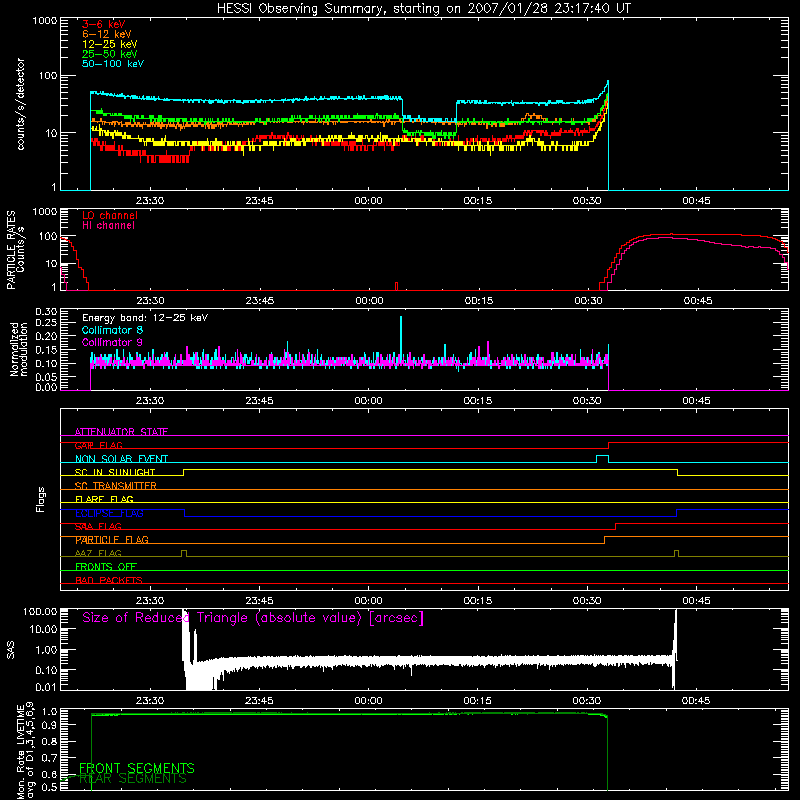The height and width of the screenshot is (800, 800).
Task: Click the 0.05 tick on the modulation axis
Action: coord(46,377)
